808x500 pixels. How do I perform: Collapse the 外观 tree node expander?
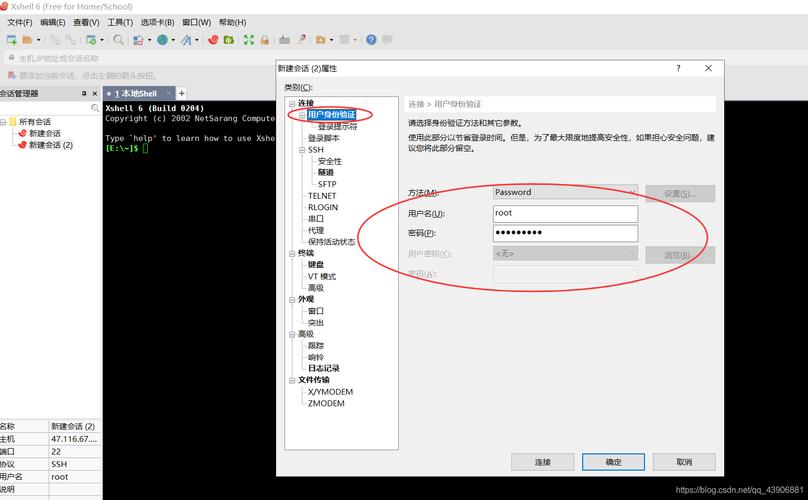(292, 299)
